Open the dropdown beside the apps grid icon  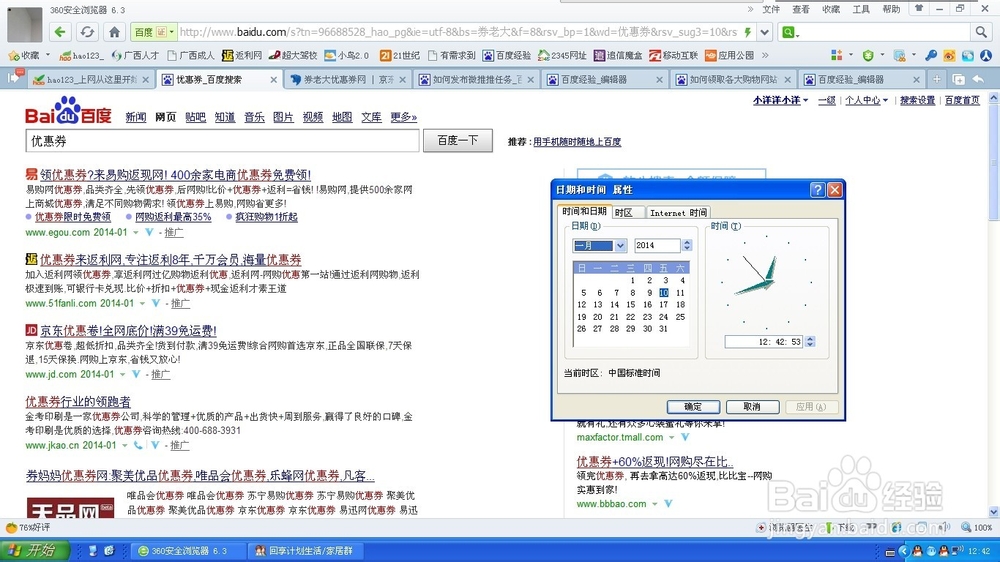point(851,55)
